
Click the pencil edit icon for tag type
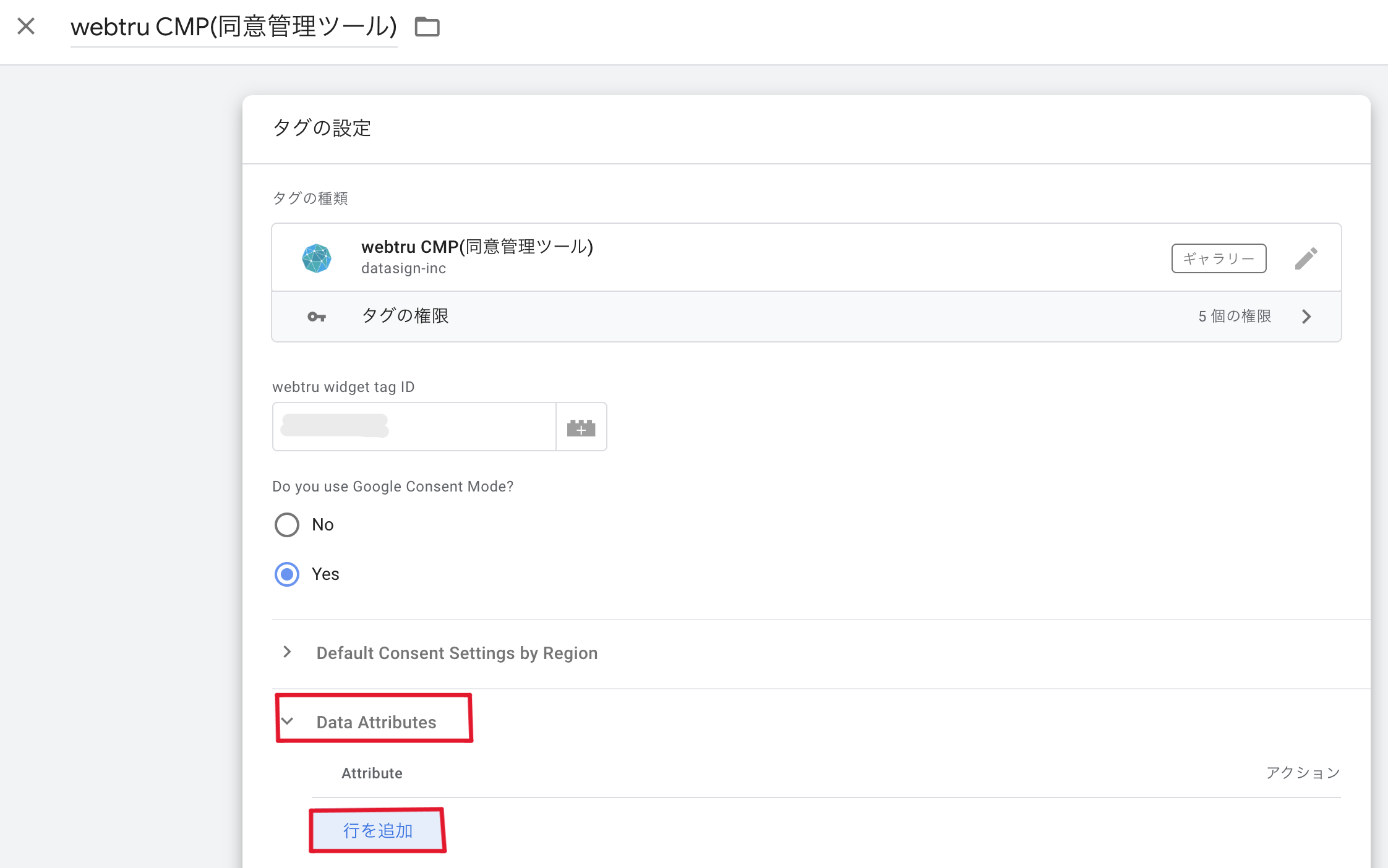pyautogui.click(x=1306, y=258)
